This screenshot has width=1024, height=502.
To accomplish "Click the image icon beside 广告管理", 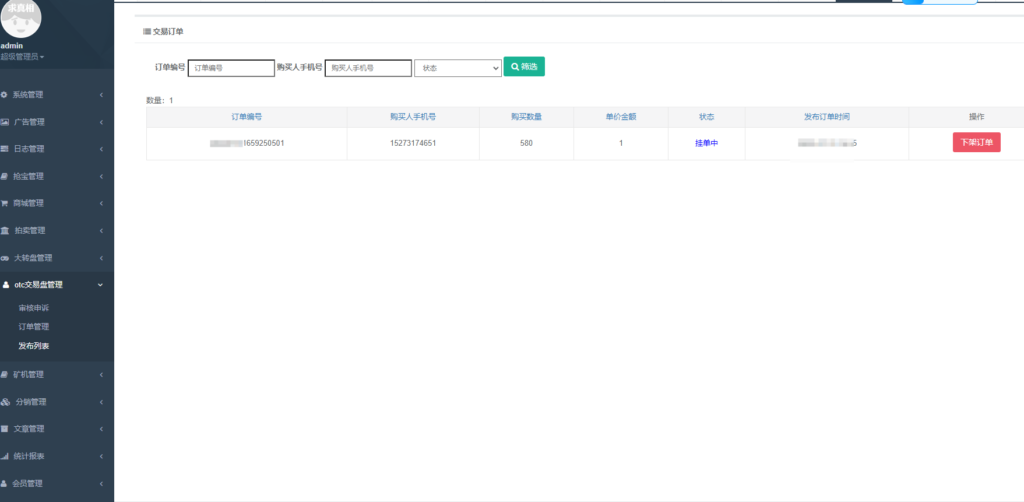I will click(x=5, y=122).
